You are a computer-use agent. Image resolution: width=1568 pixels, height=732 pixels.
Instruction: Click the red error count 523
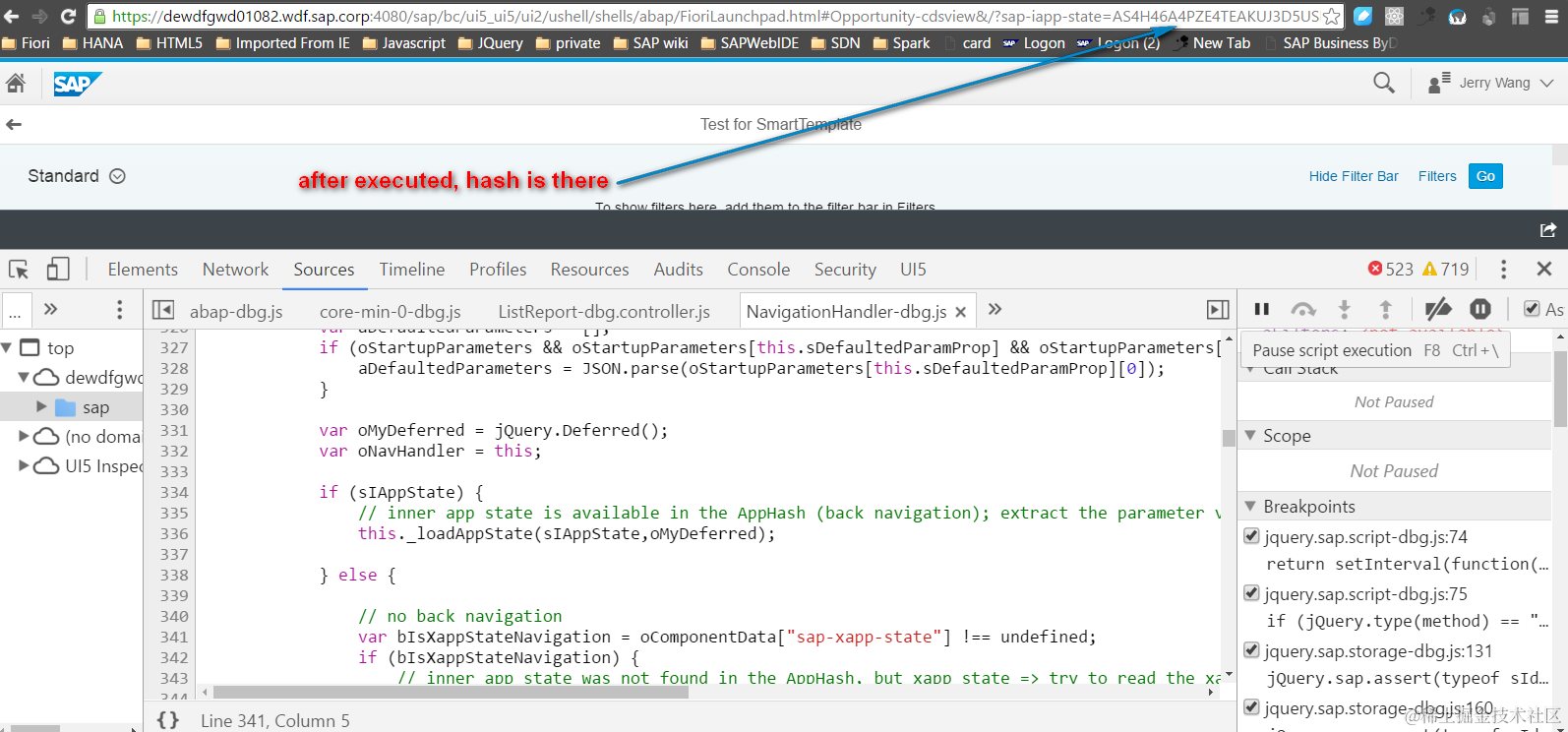click(1391, 270)
